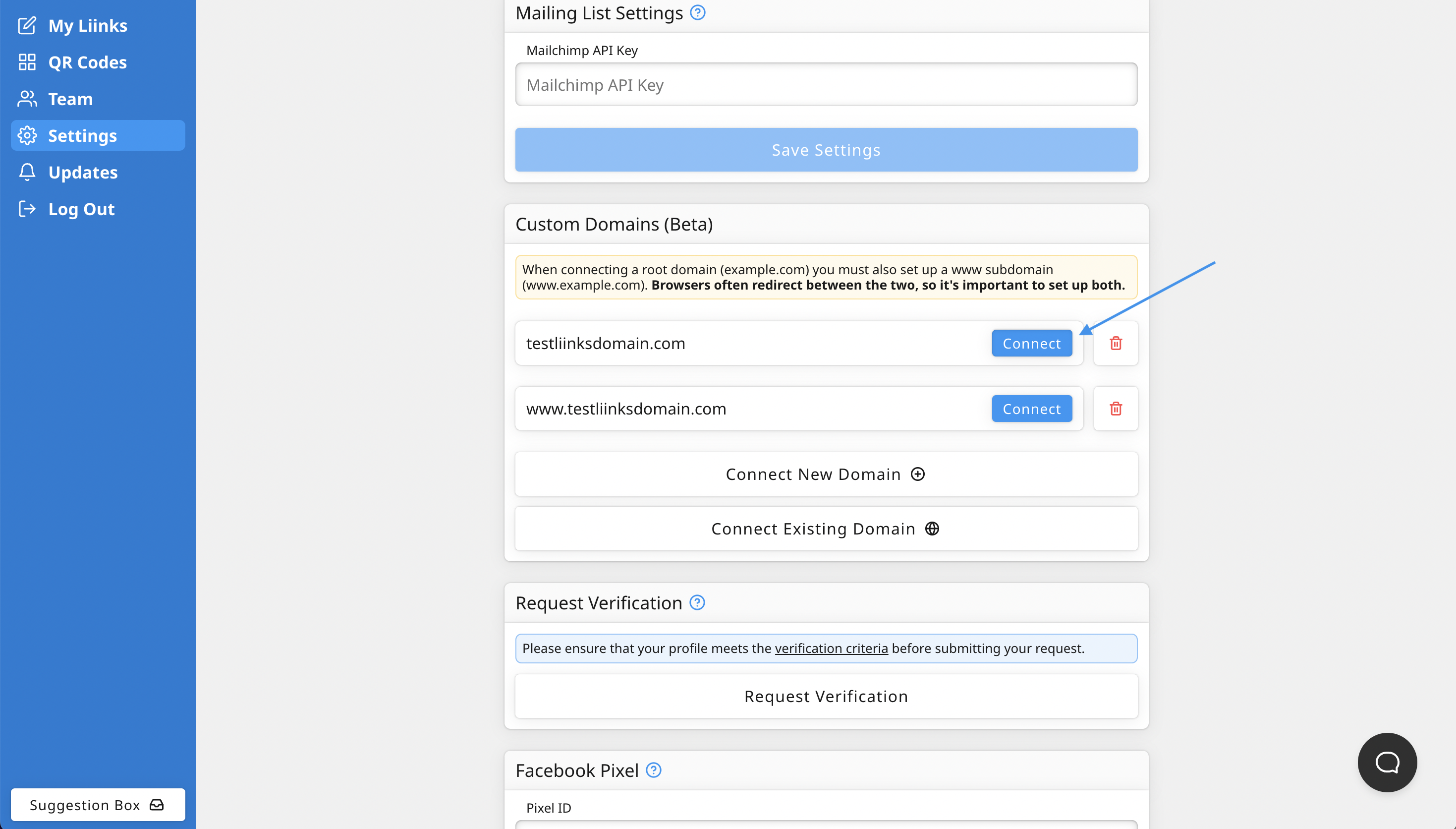
Task: Open My Liinks in sidebar
Action: [x=87, y=26]
